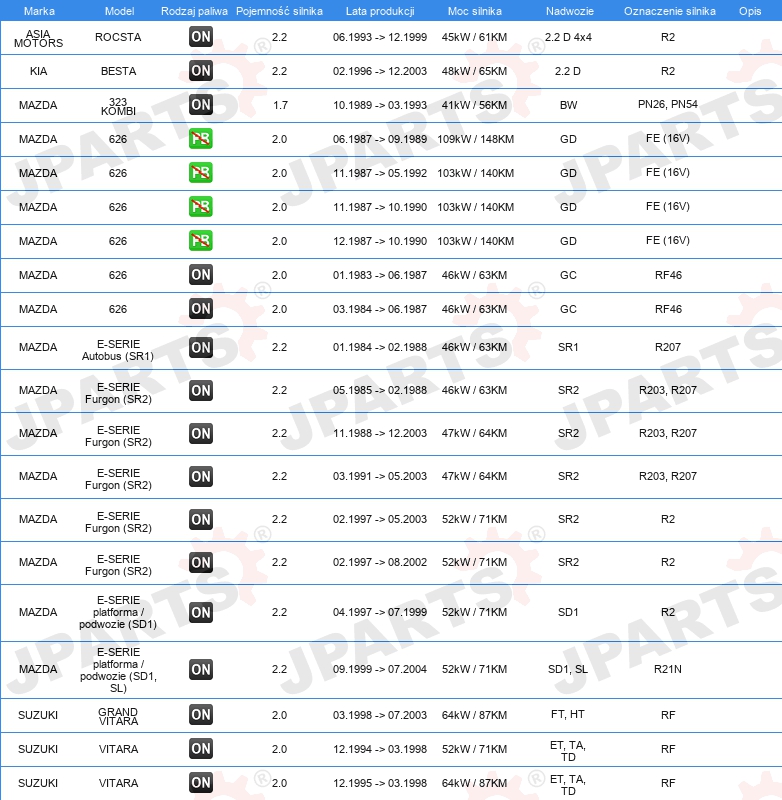The width and height of the screenshot is (782, 800).
Task: Click ON icon in the R21N engine row
Action: [x=200, y=669]
